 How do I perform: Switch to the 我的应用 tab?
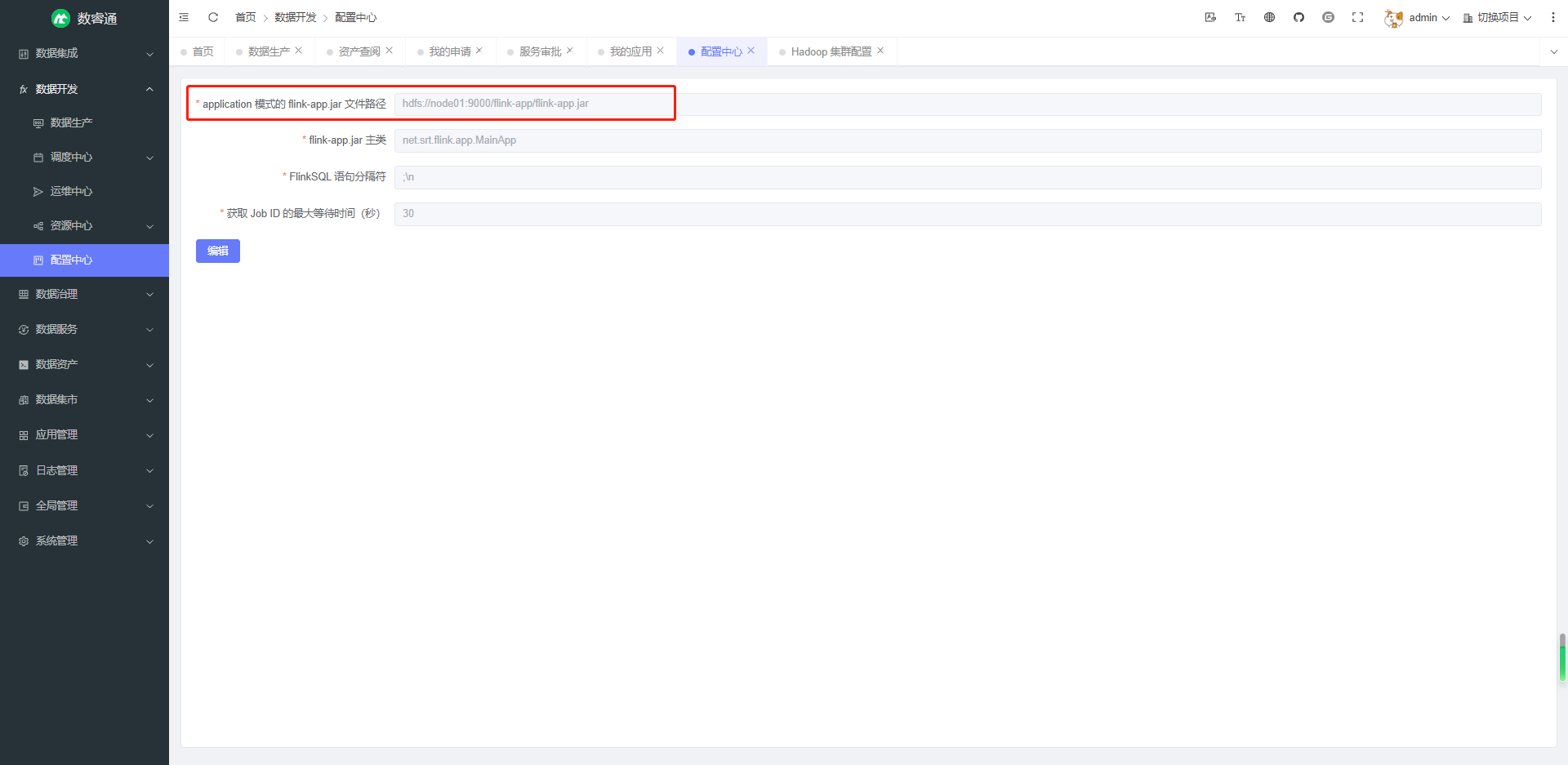pos(631,51)
